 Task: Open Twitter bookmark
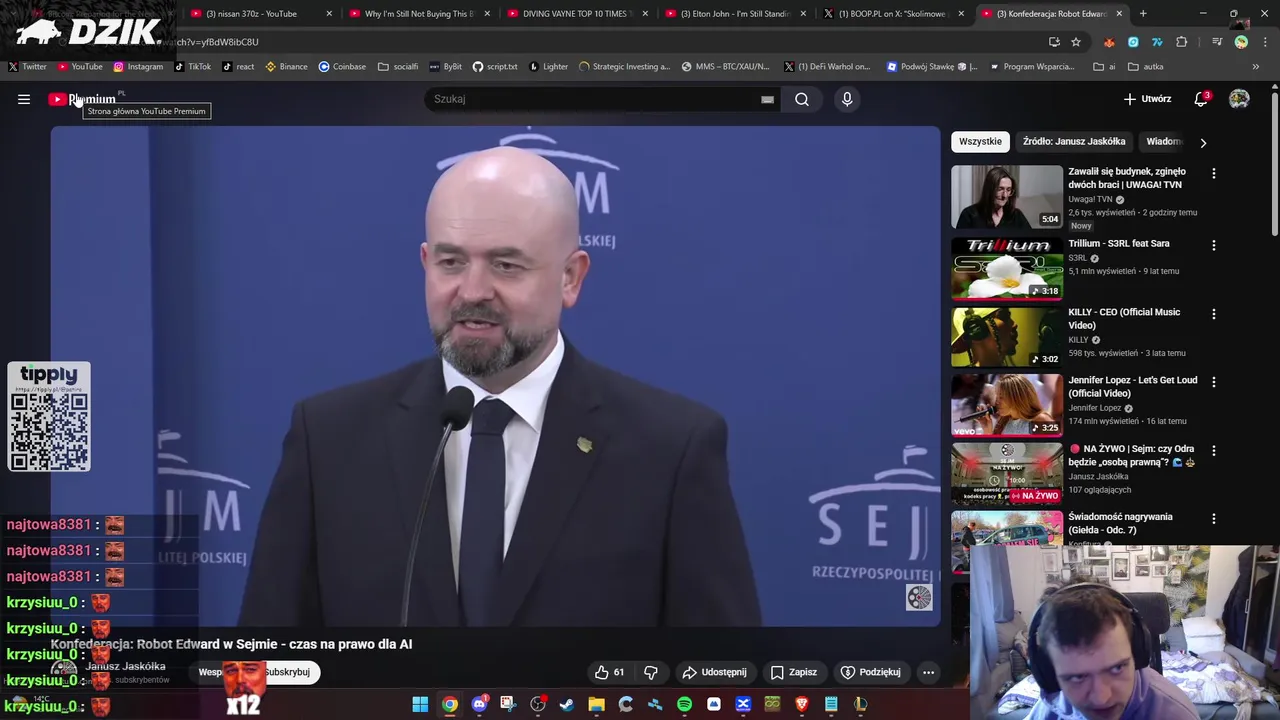[x=27, y=67]
